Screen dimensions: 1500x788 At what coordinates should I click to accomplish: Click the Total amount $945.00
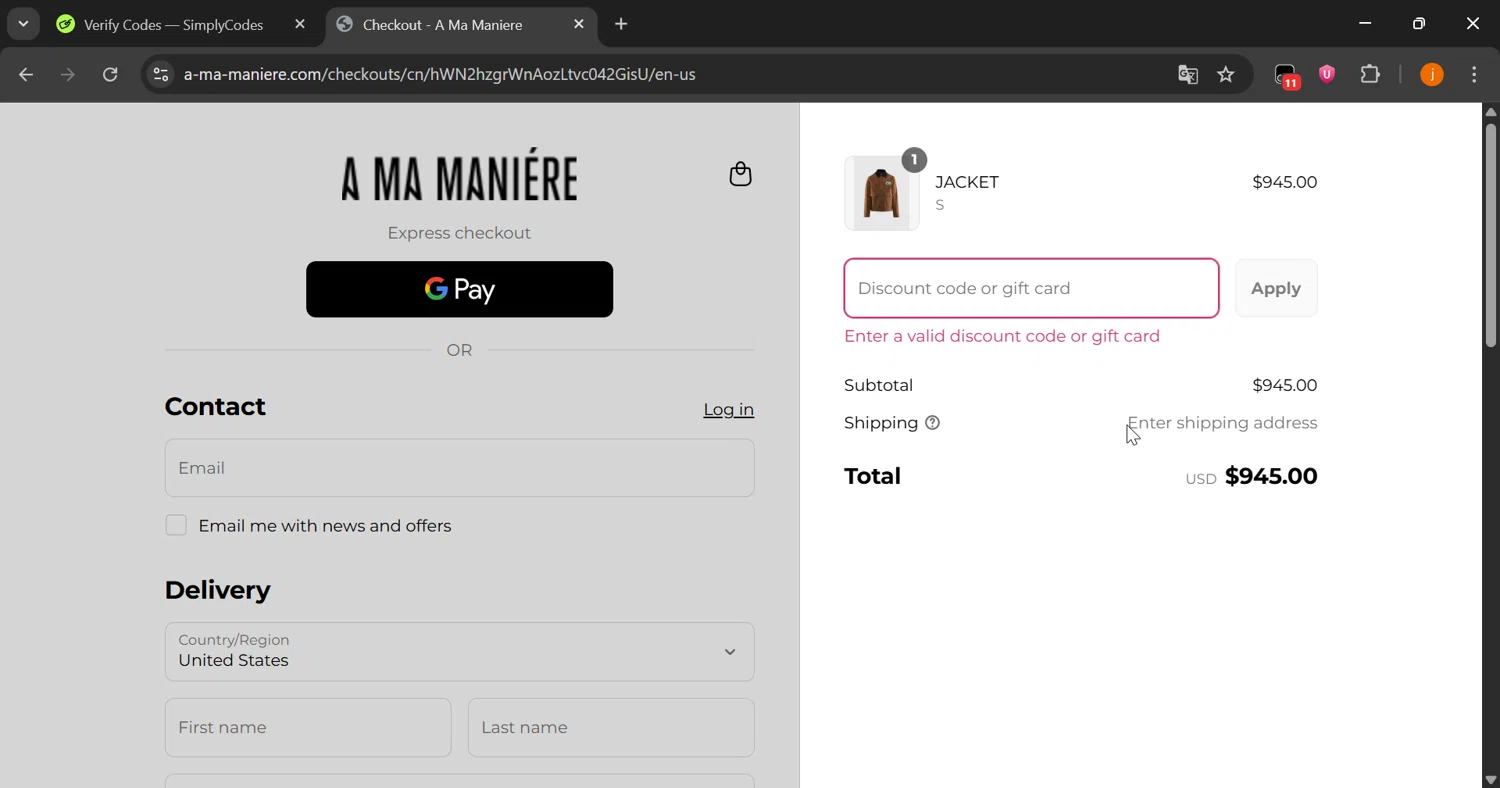coord(1271,476)
